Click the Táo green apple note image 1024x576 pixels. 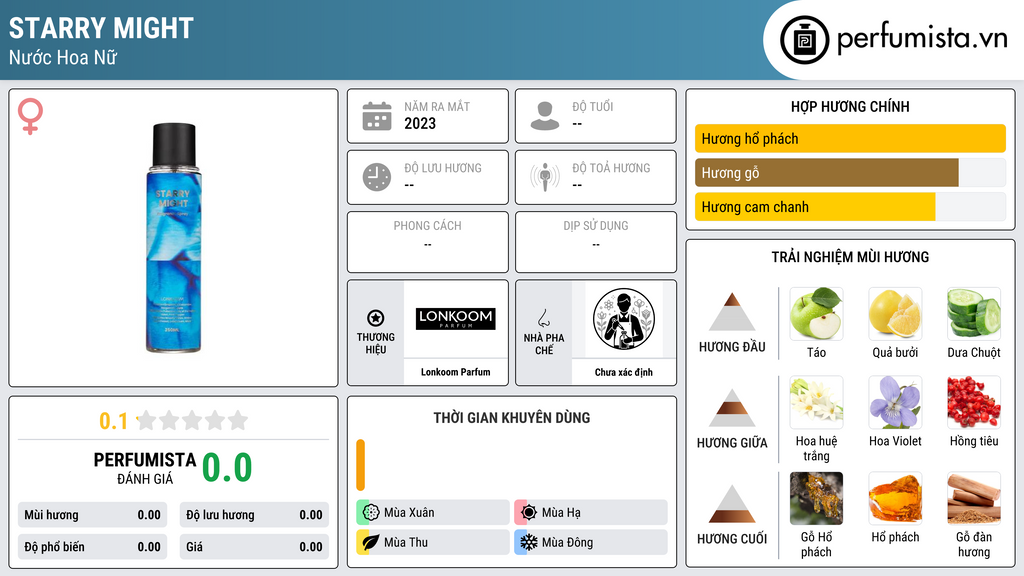tap(816, 314)
